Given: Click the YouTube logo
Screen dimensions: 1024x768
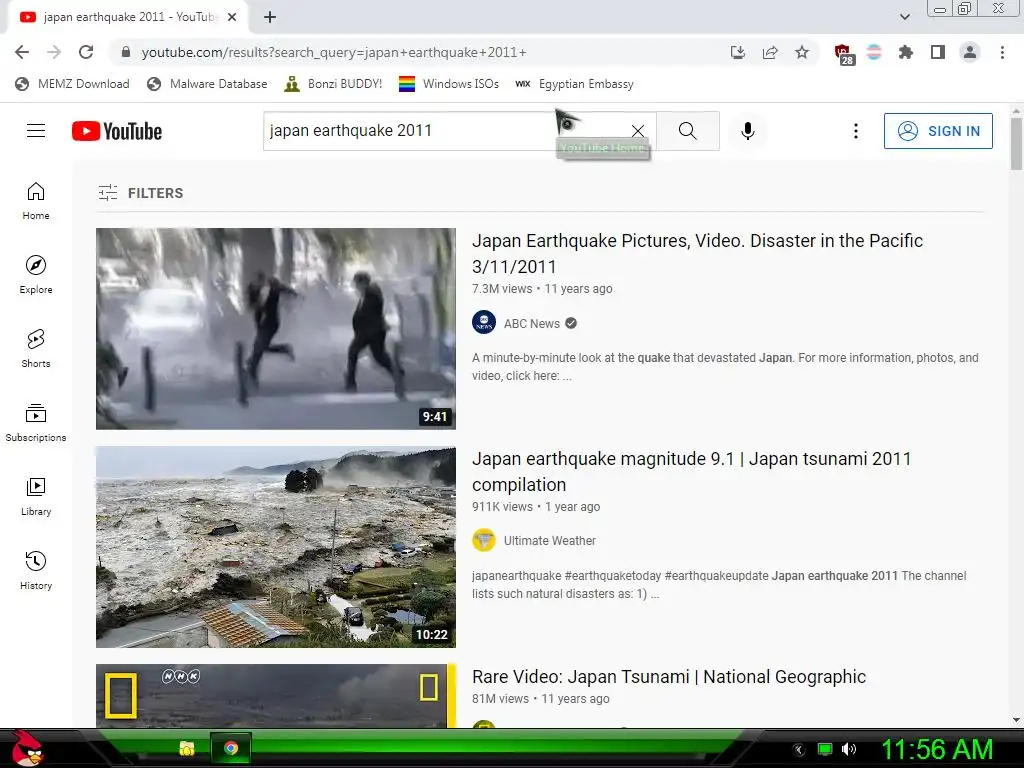Looking at the screenshot, I should click(x=117, y=131).
